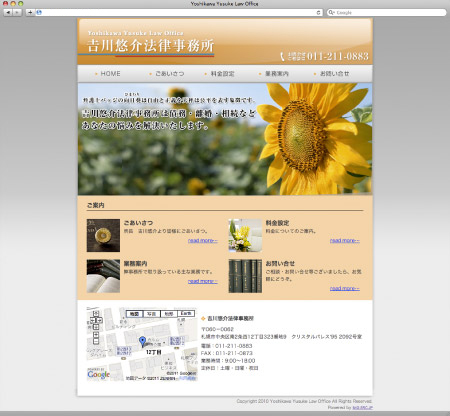This screenshot has width=450, height=416.
Task: Click the Google search field in toolbar
Action: point(386,12)
